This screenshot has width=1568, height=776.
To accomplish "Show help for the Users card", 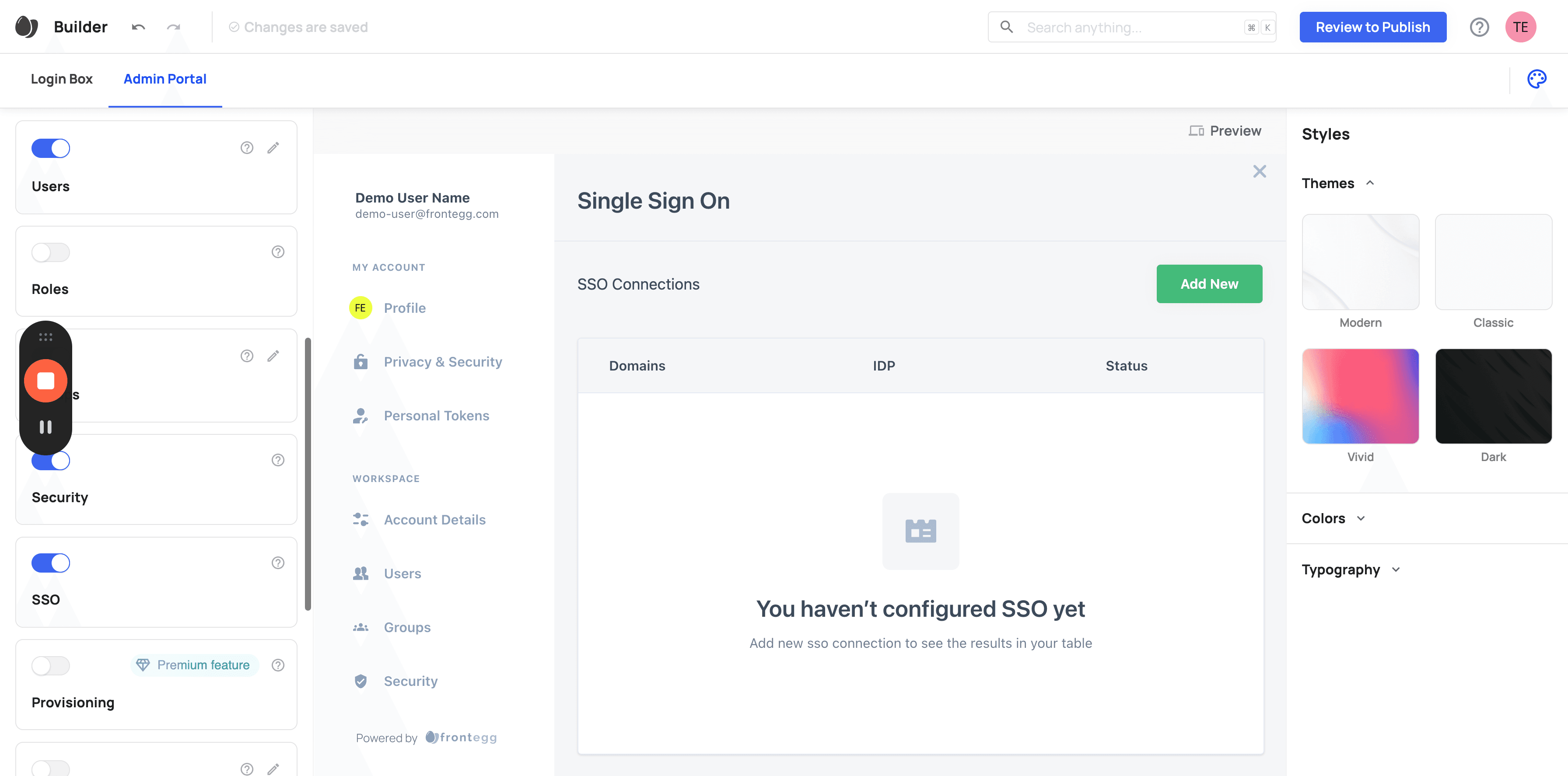I will 246,147.
